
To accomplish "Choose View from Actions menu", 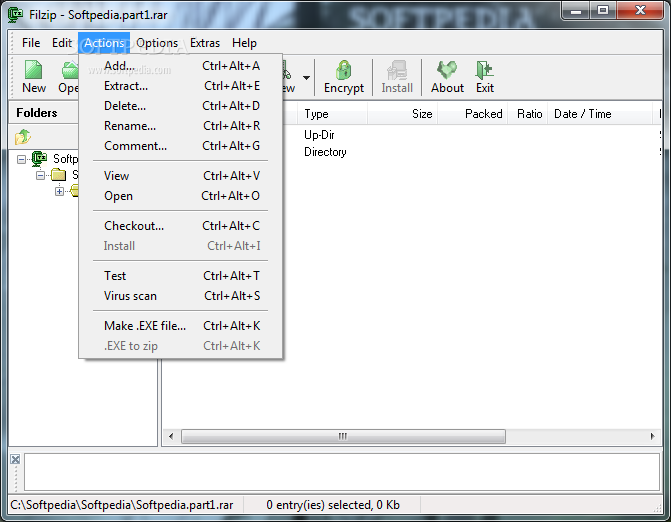I will tap(181, 176).
